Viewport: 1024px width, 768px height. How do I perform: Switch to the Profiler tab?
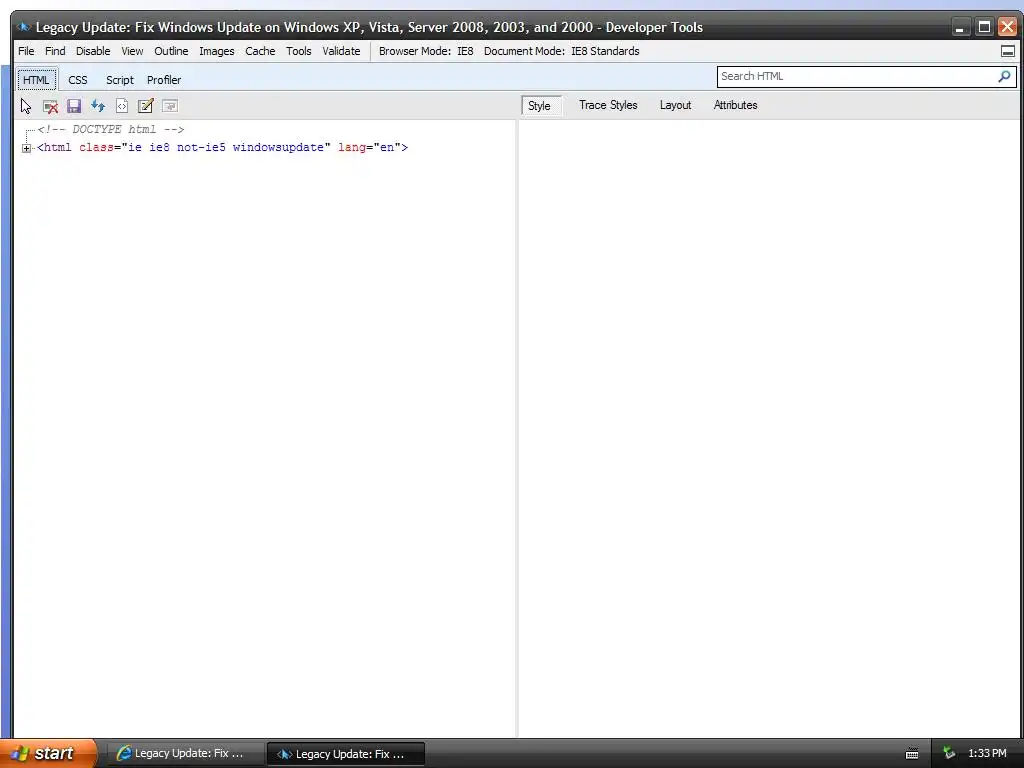point(164,80)
